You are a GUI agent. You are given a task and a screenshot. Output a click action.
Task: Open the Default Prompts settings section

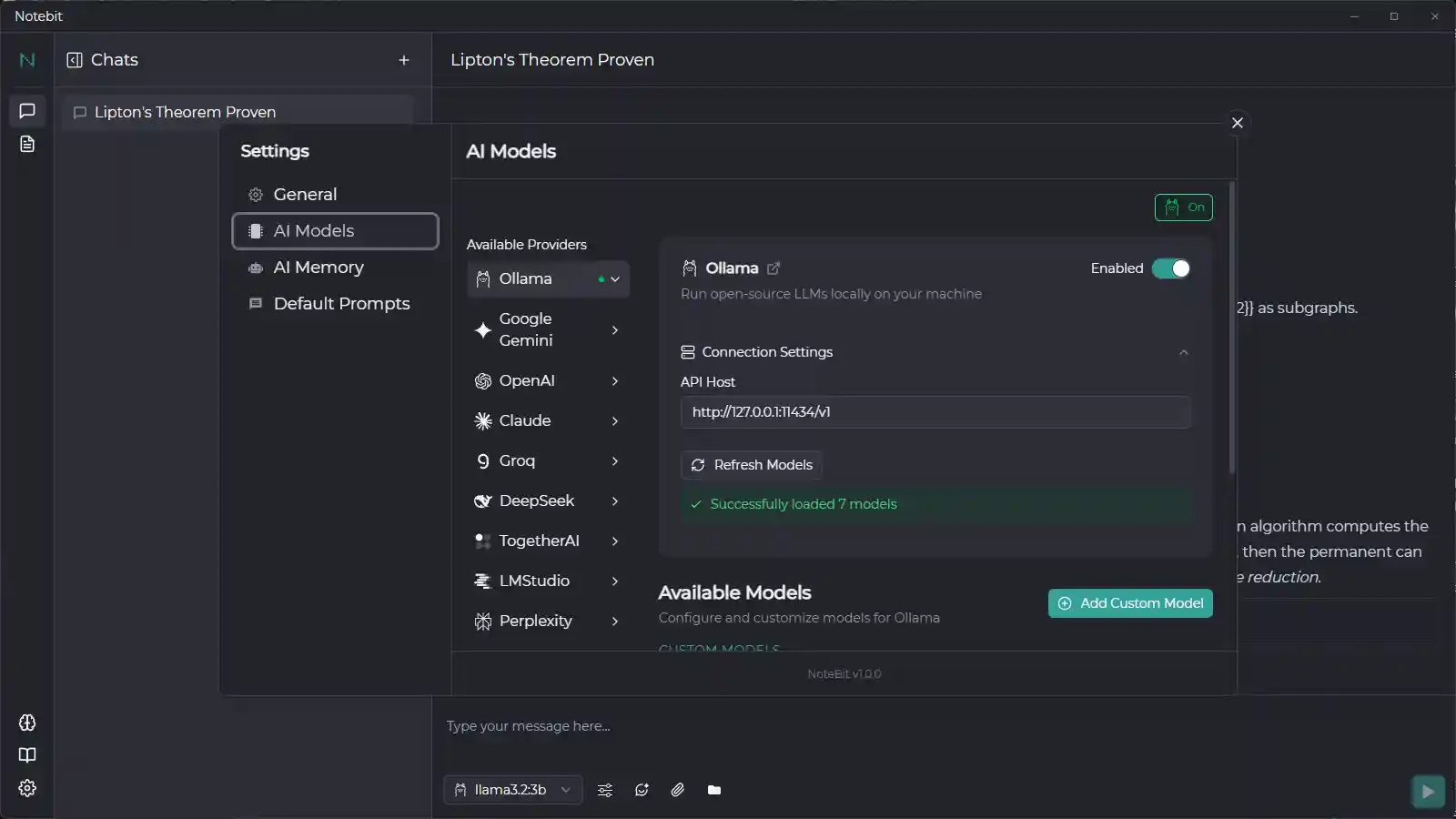coord(341,303)
